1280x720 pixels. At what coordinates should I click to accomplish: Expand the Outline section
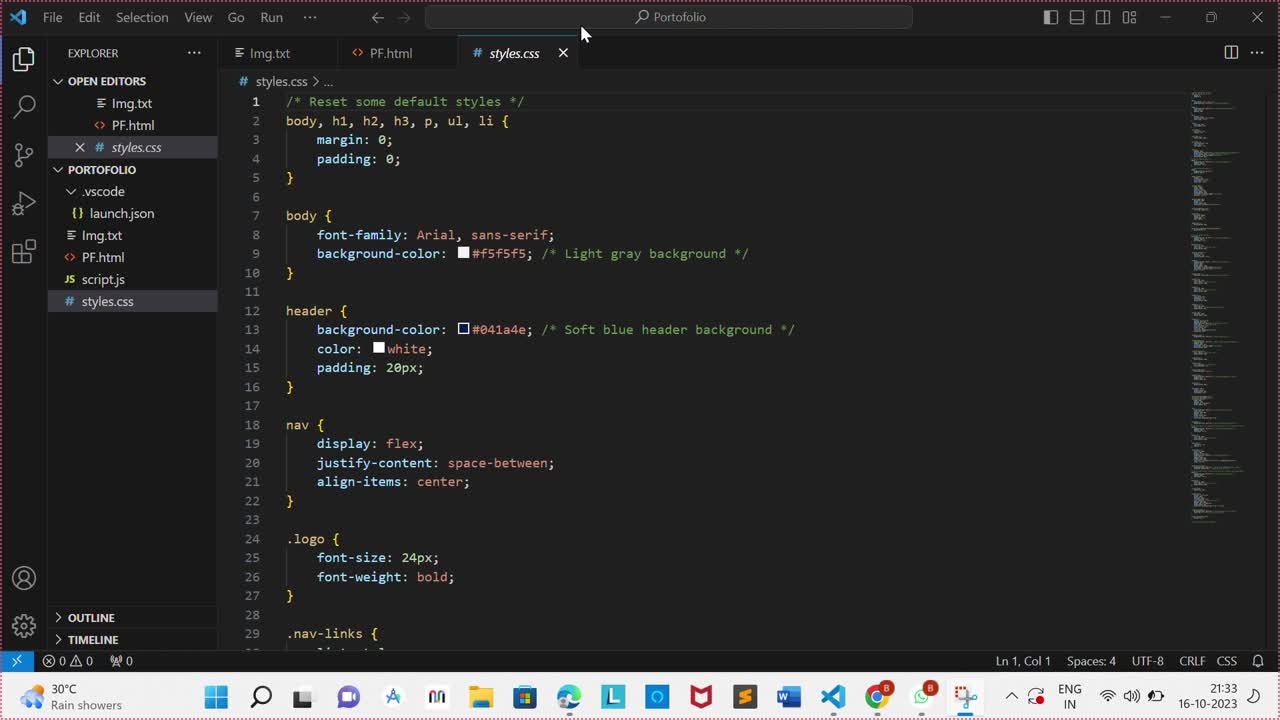91,618
